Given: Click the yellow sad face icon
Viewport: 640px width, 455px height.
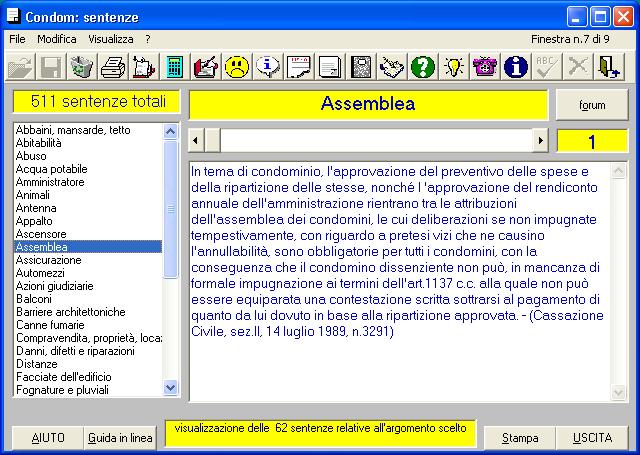Looking at the screenshot, I should click(237, 67).
